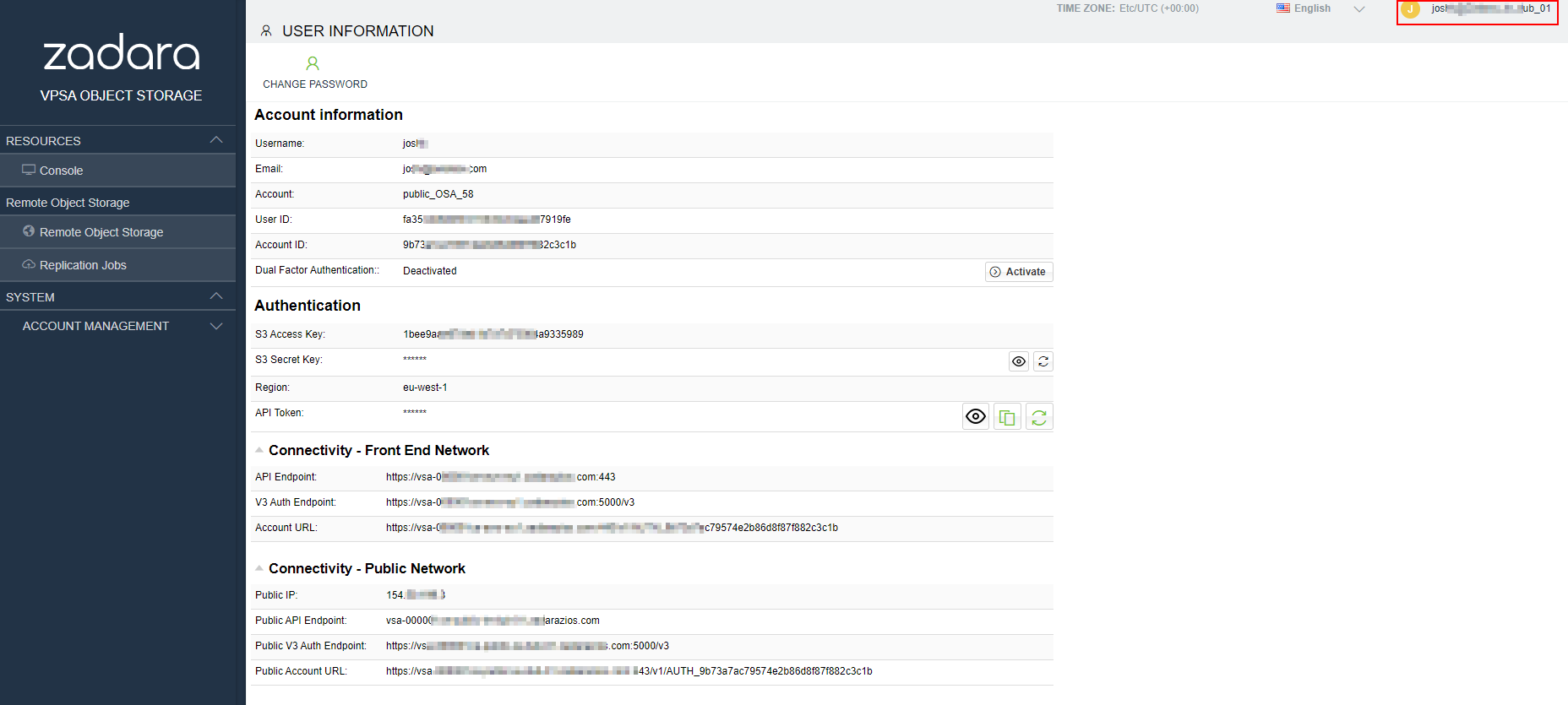Open the Change Password action
1568x705 pixels.
(x=314, y=73)
